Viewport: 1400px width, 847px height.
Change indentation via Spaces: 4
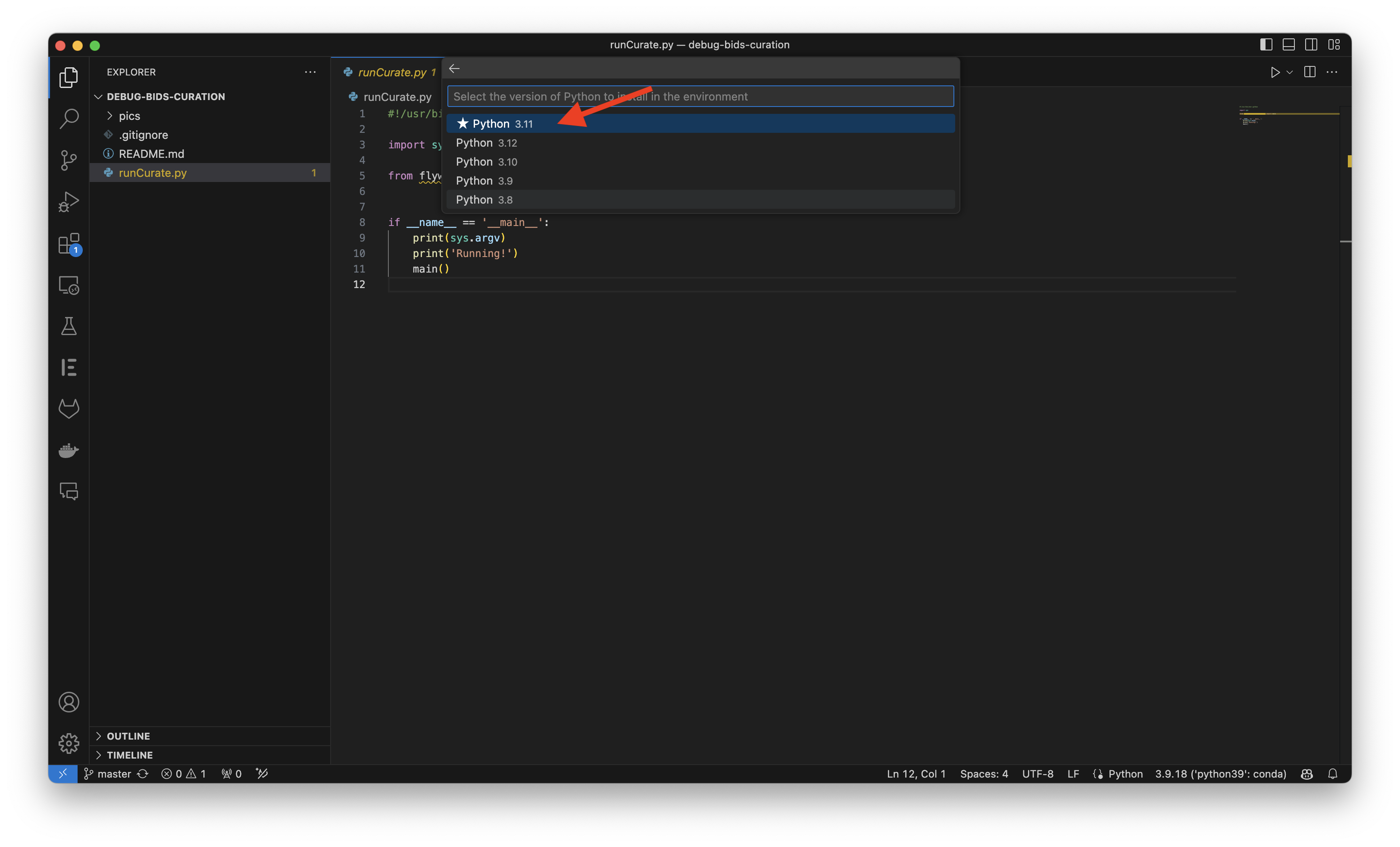[x=984, y=774]
